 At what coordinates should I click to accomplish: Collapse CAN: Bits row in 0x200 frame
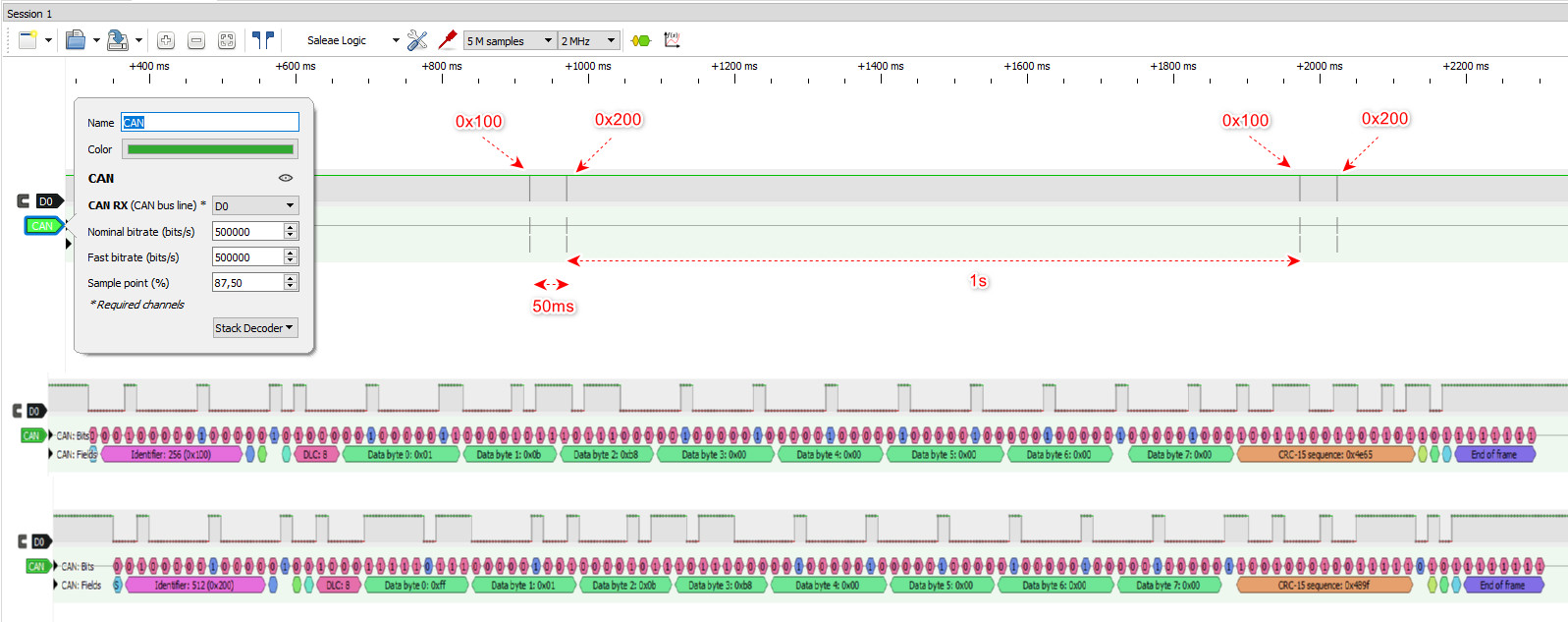56,565
